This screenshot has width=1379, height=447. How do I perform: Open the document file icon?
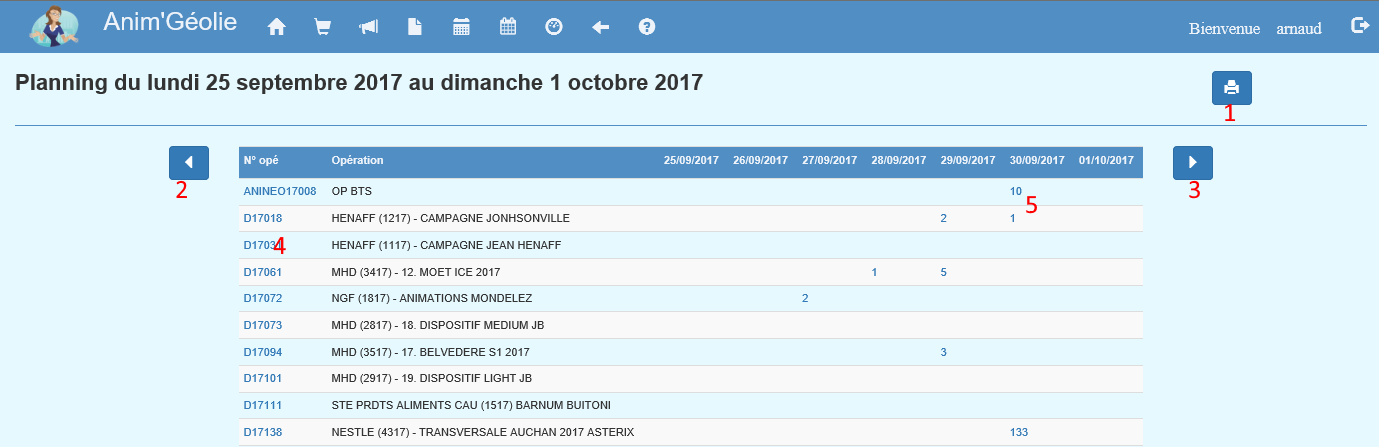tap(414, 28)
